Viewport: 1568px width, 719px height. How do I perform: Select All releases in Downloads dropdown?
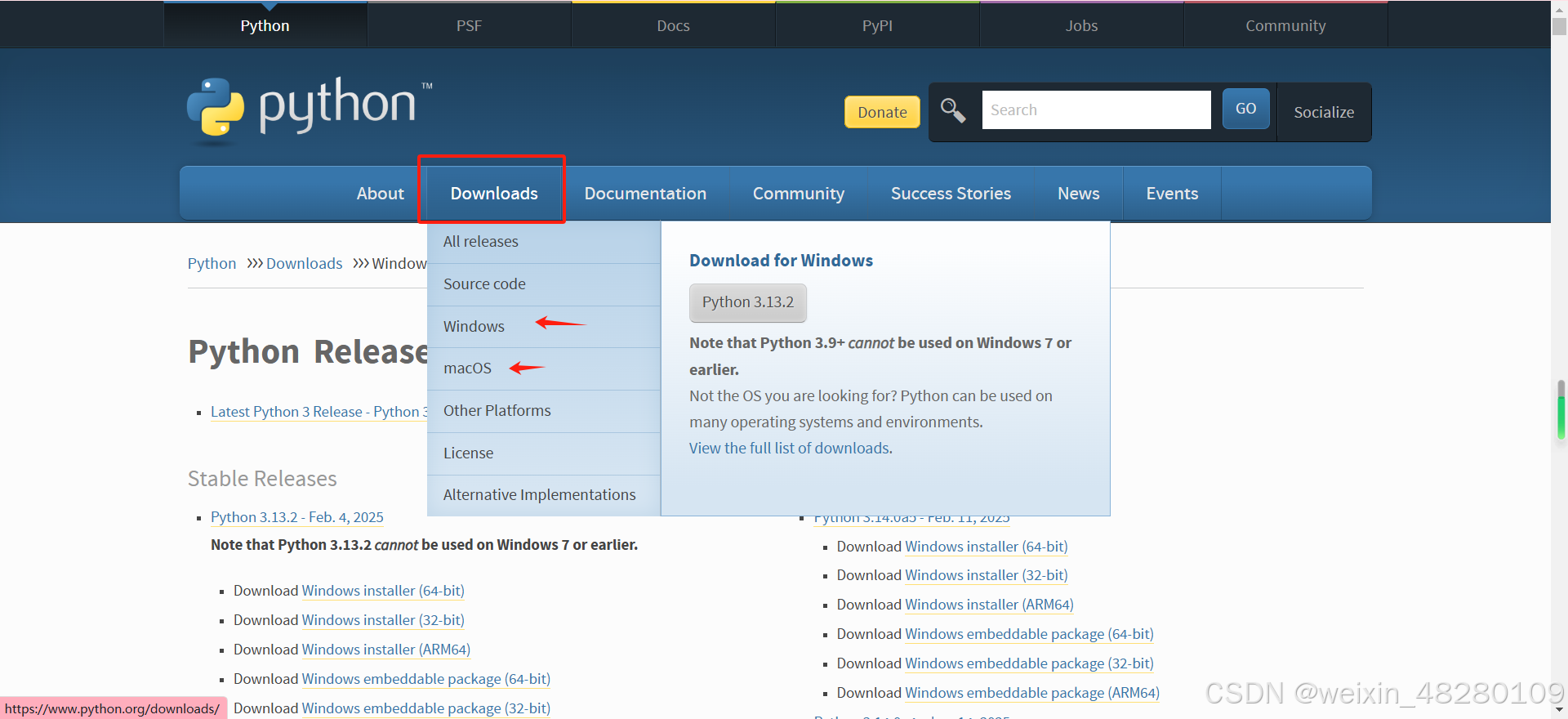tap(544, 242)
